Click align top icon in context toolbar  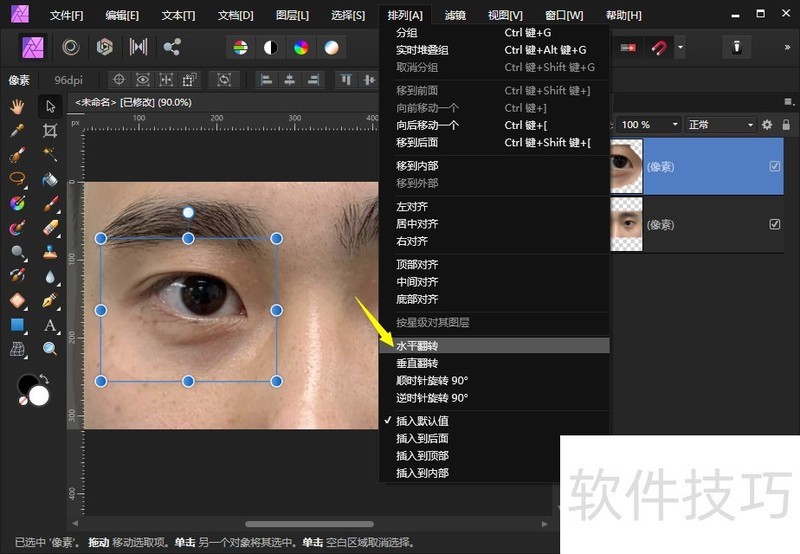[x=346, y=80]
